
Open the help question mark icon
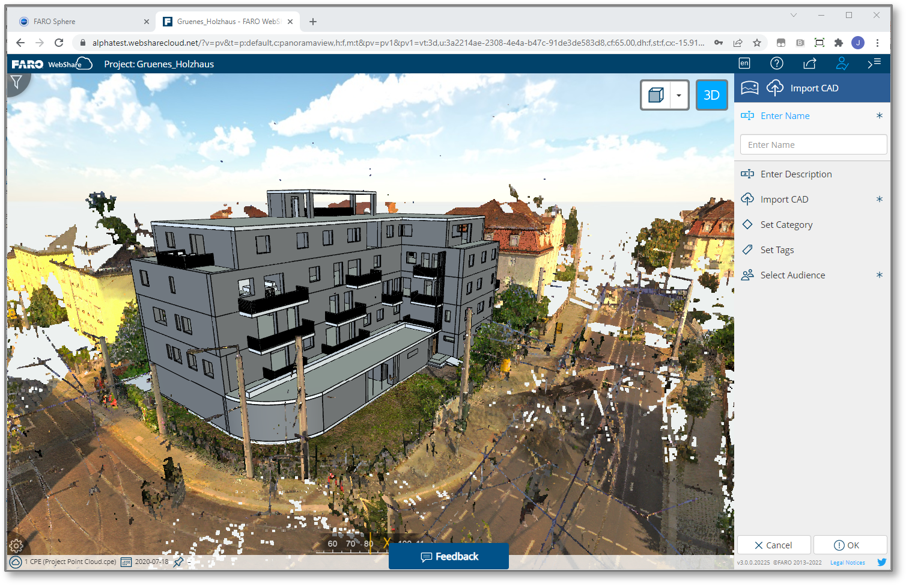click(x=776, y=64)
